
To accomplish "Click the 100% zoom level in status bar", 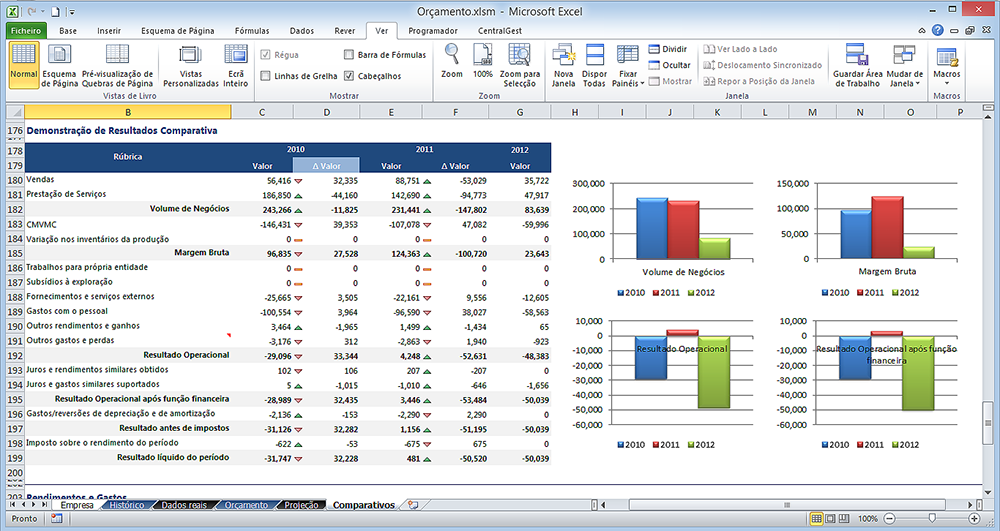I will (x=867, y=518).
